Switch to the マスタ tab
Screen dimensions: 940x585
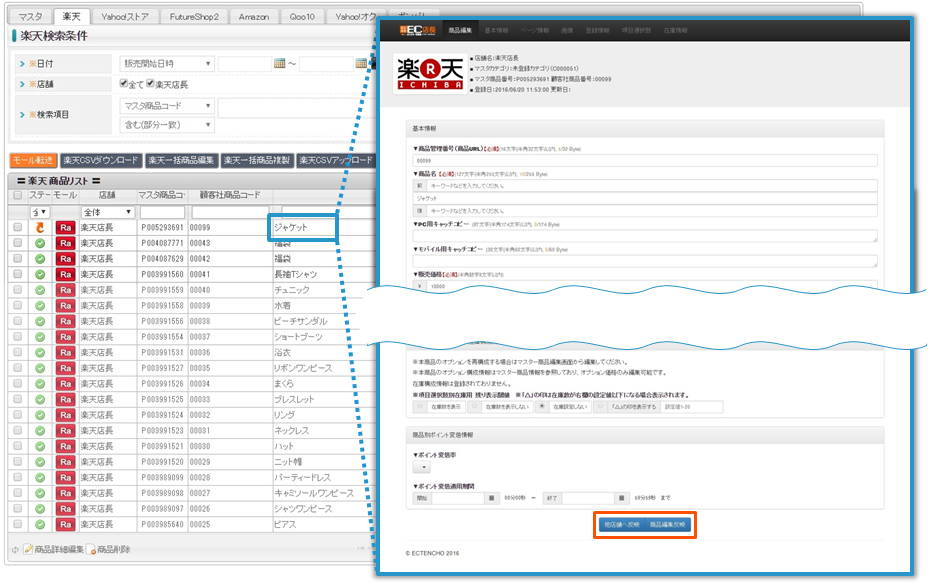pyautogui.click(x=31, y=17)
